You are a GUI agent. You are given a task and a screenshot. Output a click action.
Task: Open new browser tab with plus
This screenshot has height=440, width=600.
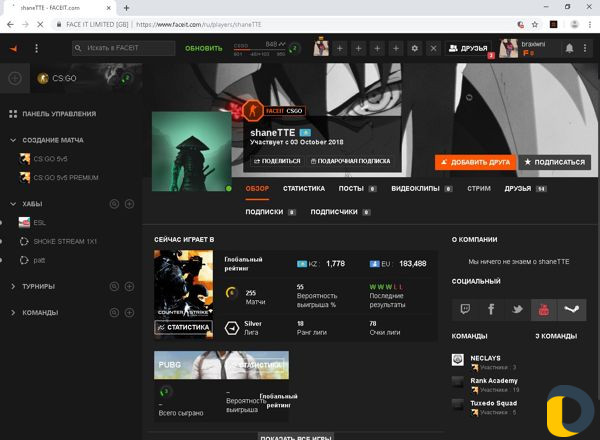pyautogui.click(x=126, y=8)
